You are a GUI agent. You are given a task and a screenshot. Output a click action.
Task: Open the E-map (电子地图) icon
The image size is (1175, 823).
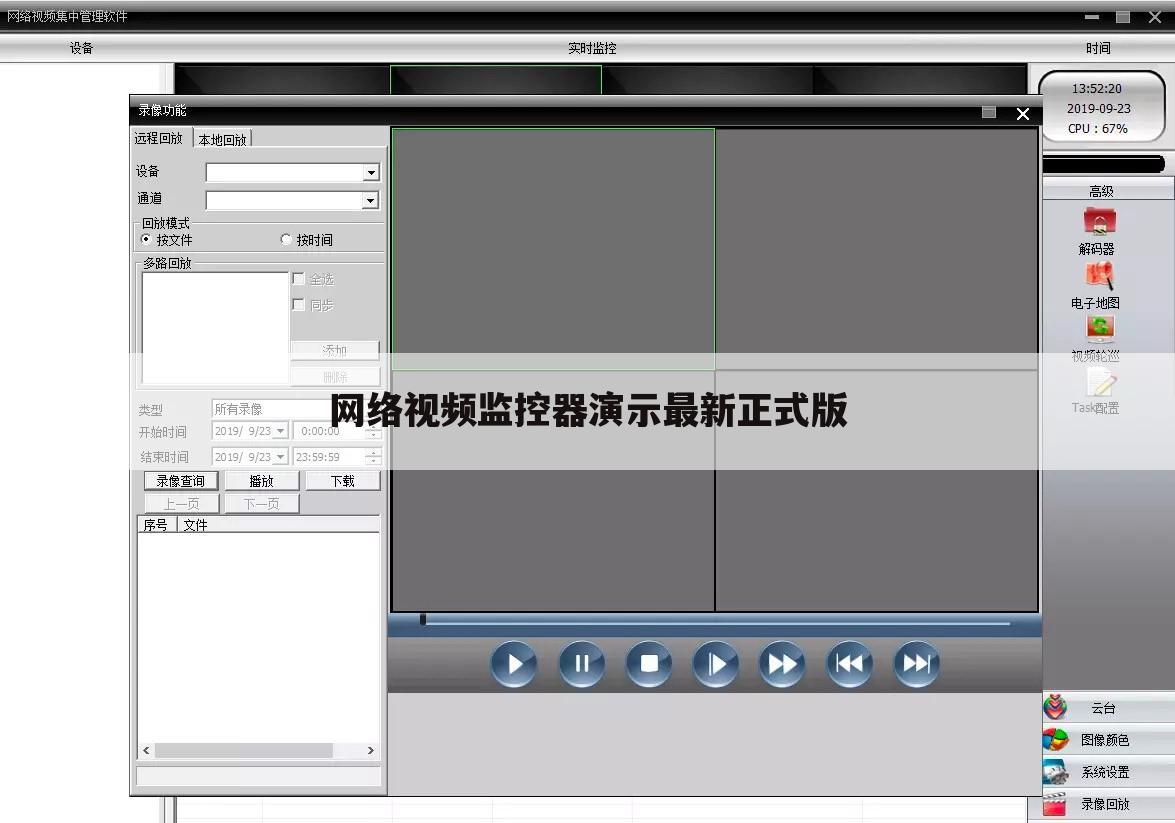(x=1099, y=276)
